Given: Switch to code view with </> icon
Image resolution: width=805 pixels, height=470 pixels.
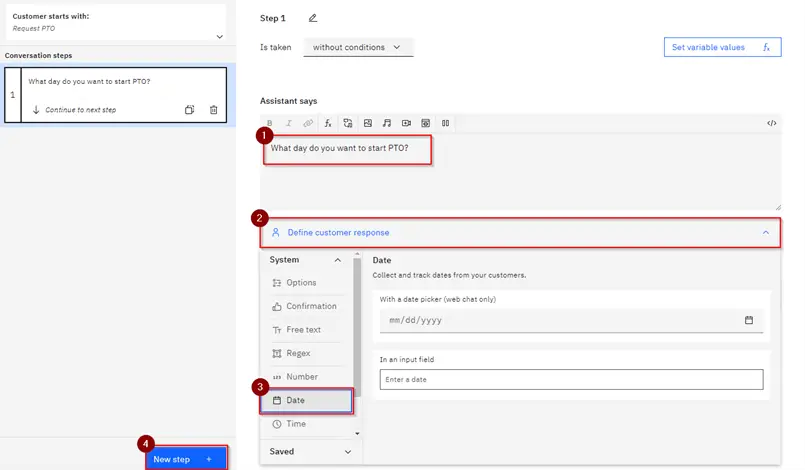Looking at the screenshot, I should pos(772,123).
